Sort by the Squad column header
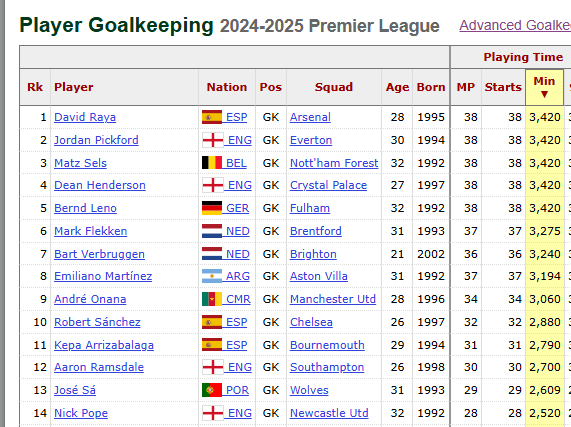 tap(334, 87)
